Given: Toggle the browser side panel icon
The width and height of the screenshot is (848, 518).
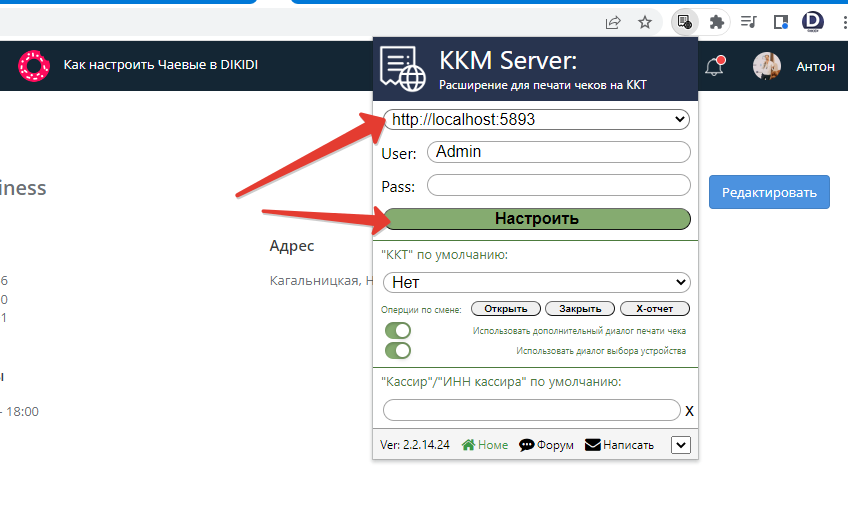Looking at the screenshot, I should (x=781, y=22).
